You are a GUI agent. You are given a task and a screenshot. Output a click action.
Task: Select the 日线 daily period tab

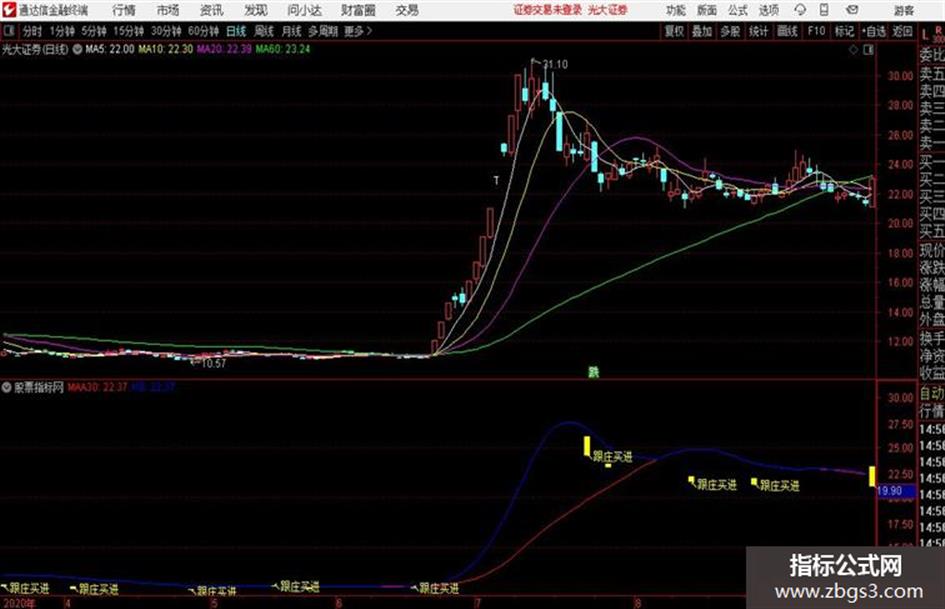[x=236, y=31]
